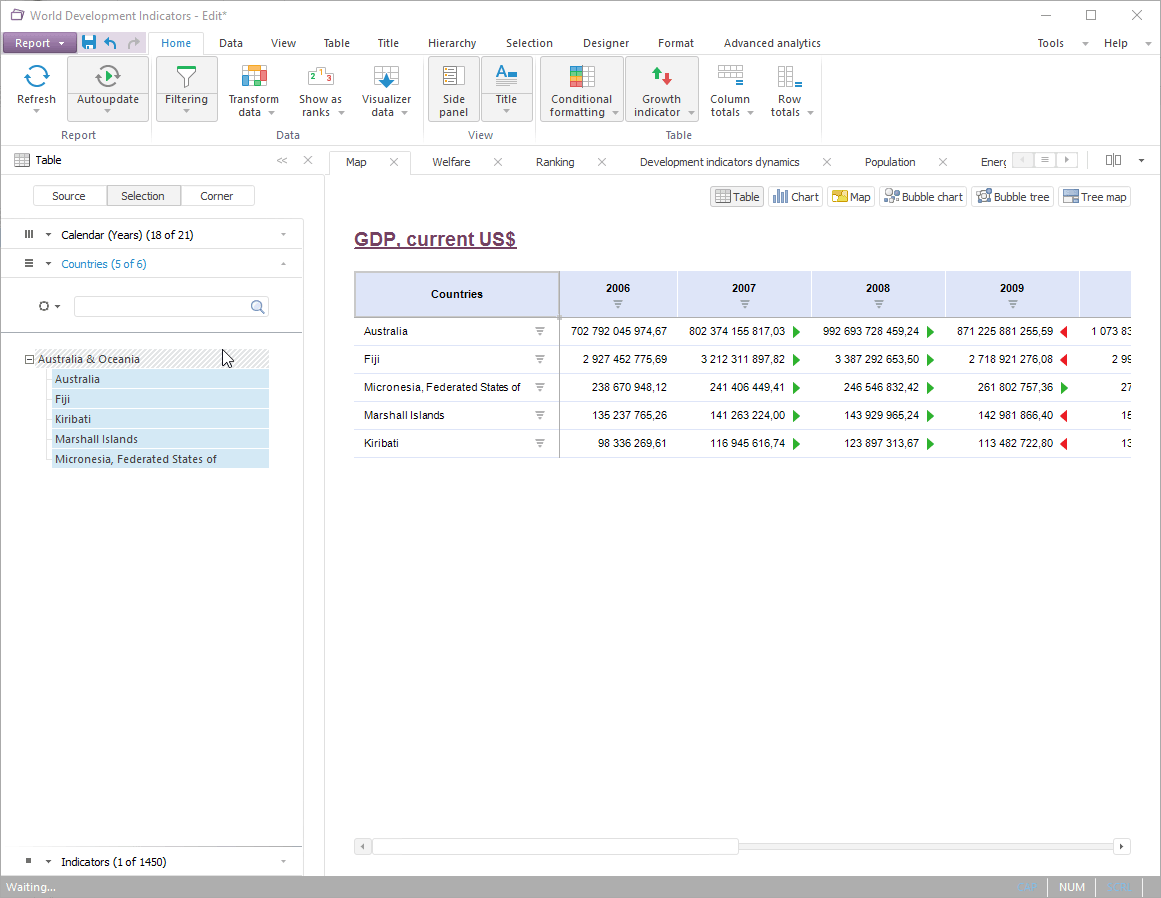Toggle the Autoupdate button

(108, 76)
